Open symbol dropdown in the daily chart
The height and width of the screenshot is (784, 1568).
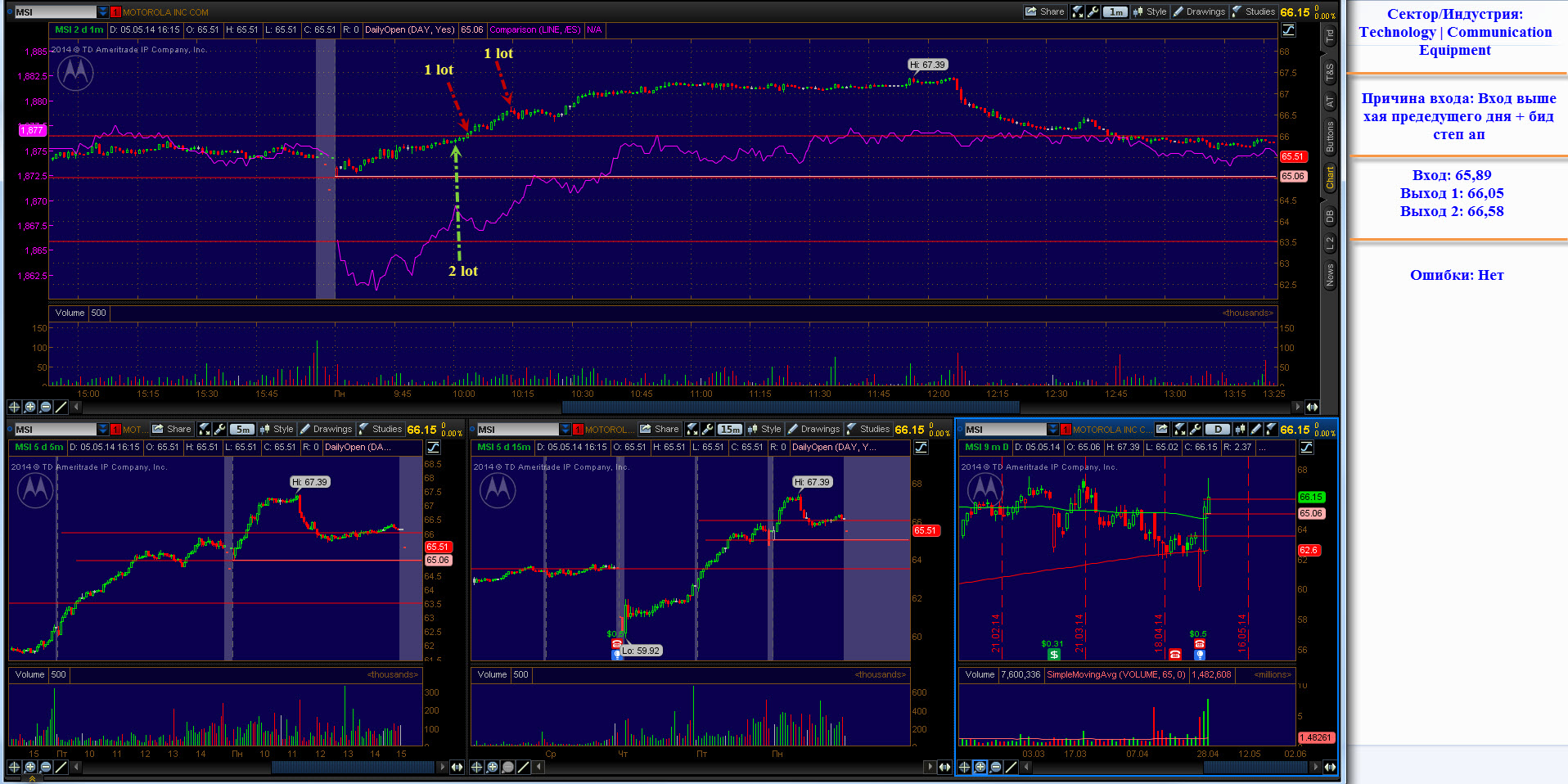(1052, 429)
